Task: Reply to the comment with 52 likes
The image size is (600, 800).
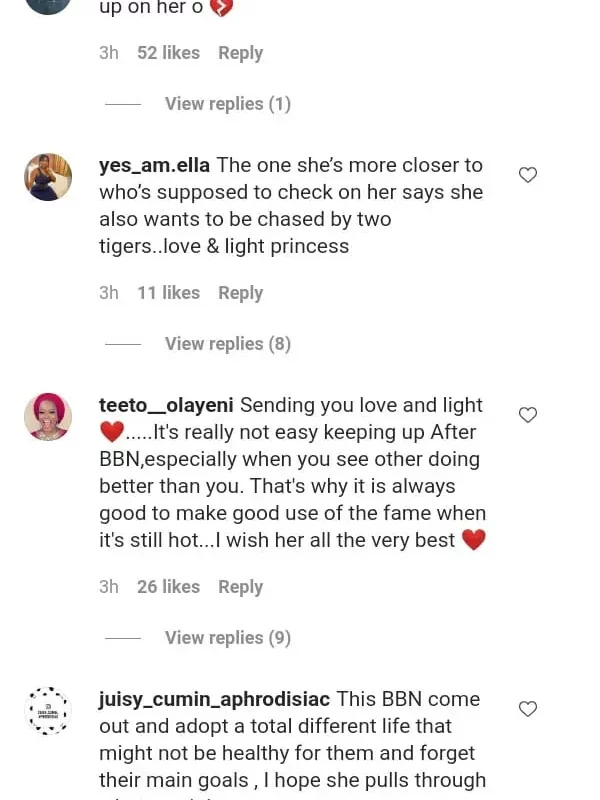Action: [240, 53]
